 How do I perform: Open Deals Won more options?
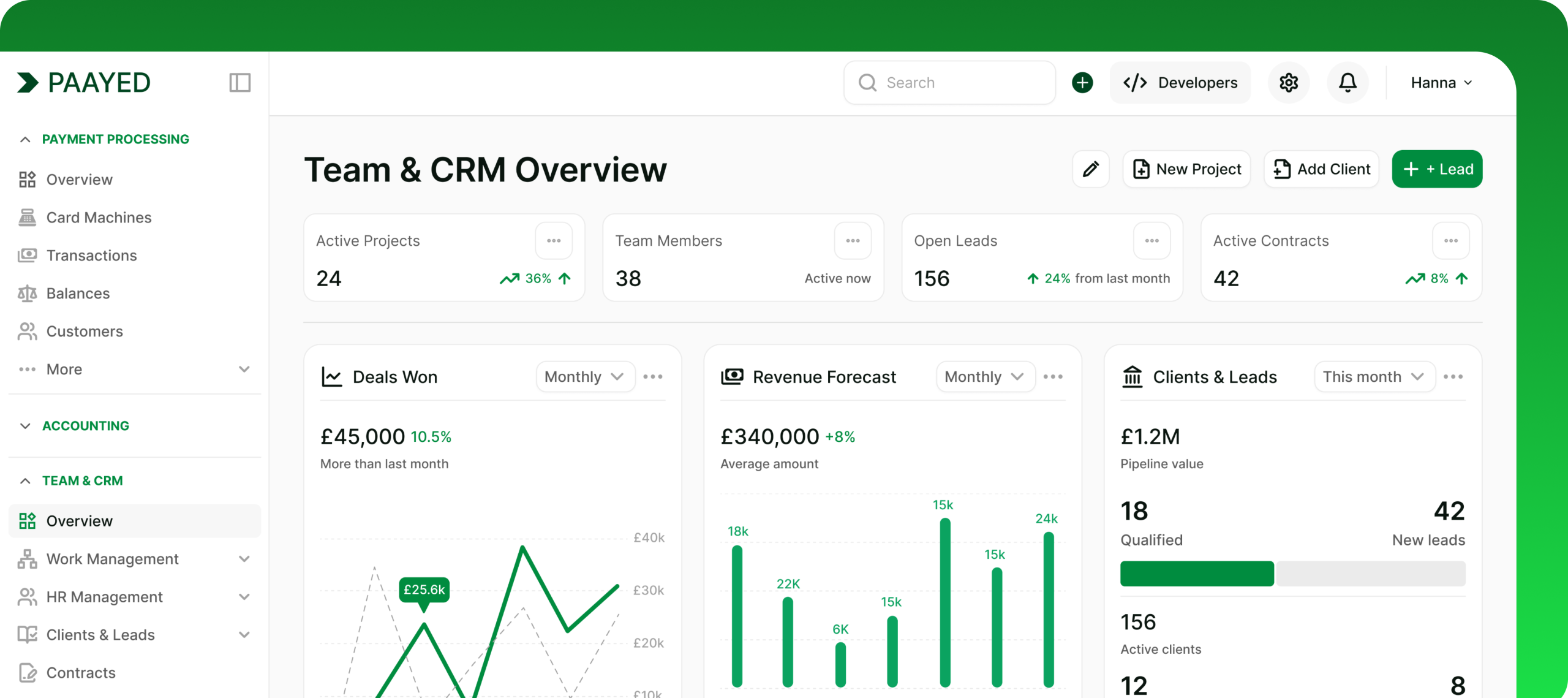coord(653,377)
